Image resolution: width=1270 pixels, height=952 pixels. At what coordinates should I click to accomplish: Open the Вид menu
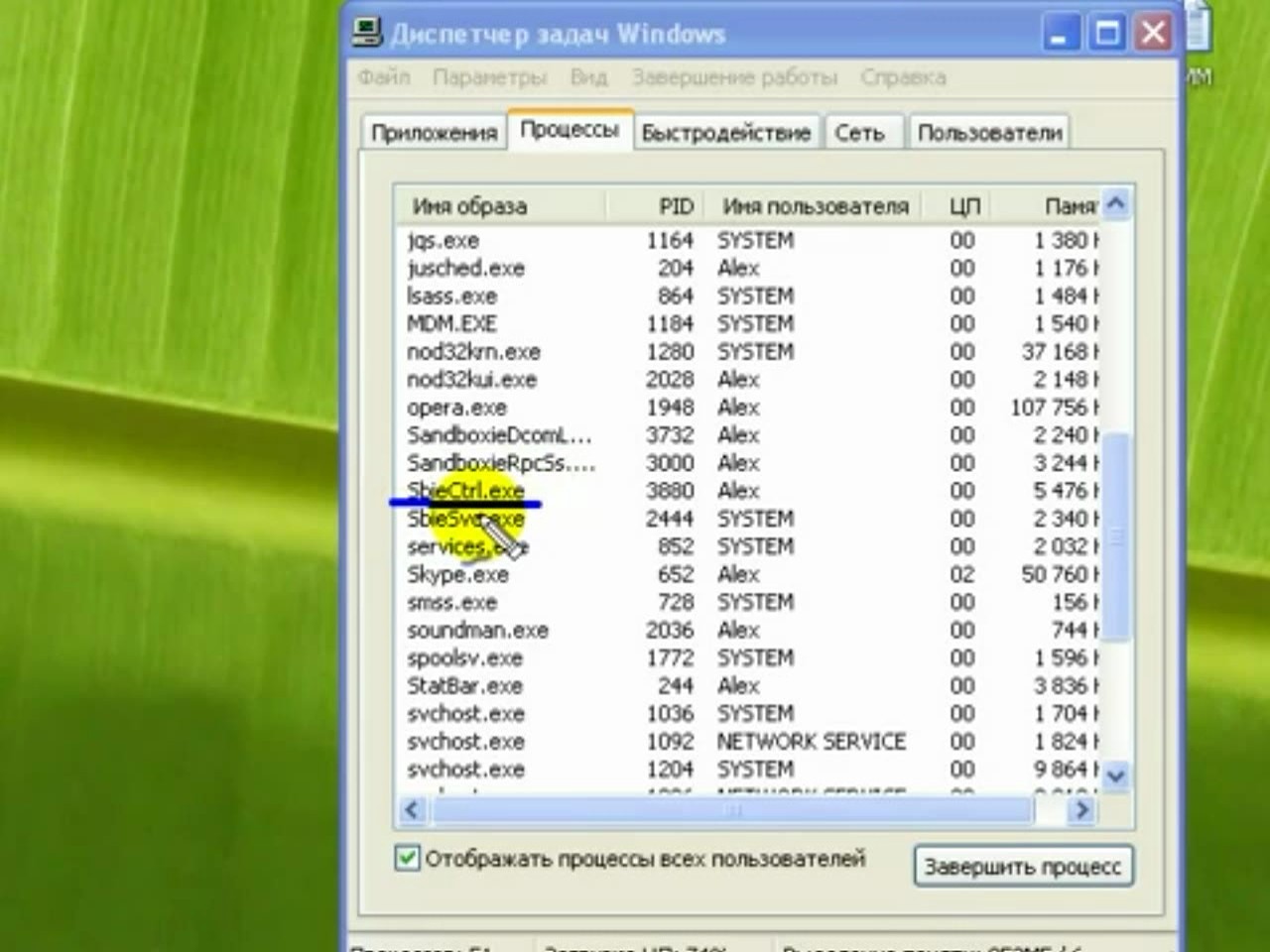[x=588, y=77]
